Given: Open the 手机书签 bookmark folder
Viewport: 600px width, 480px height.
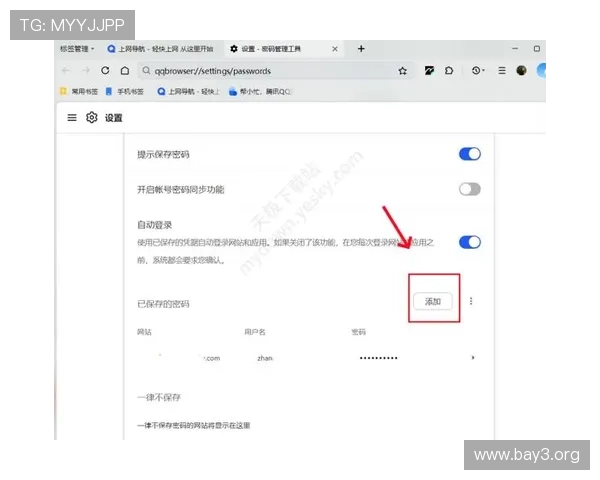Looking at the screenshot, I should (x=125, y=91).
